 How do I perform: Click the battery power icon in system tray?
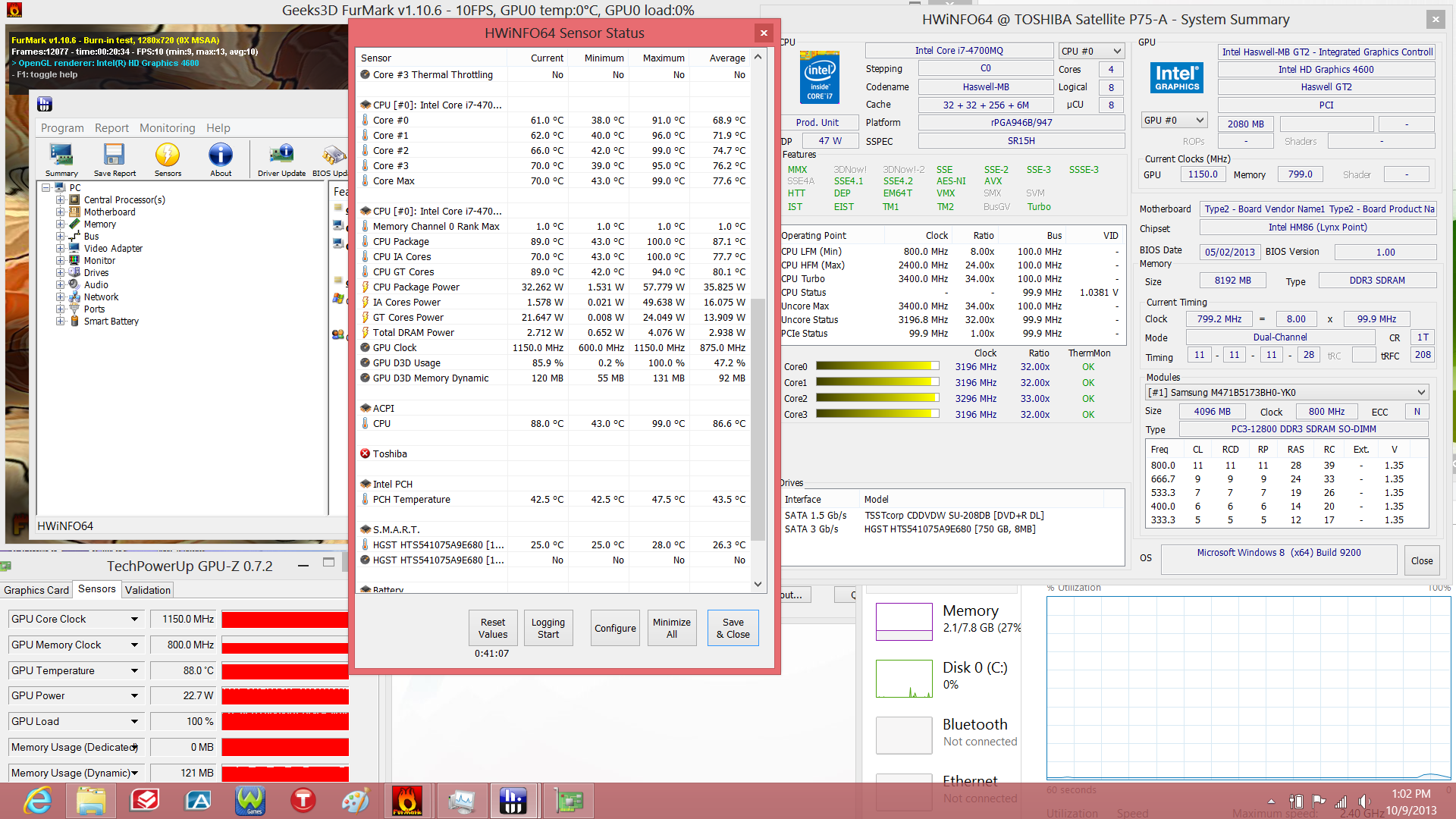click(1297, 802)
